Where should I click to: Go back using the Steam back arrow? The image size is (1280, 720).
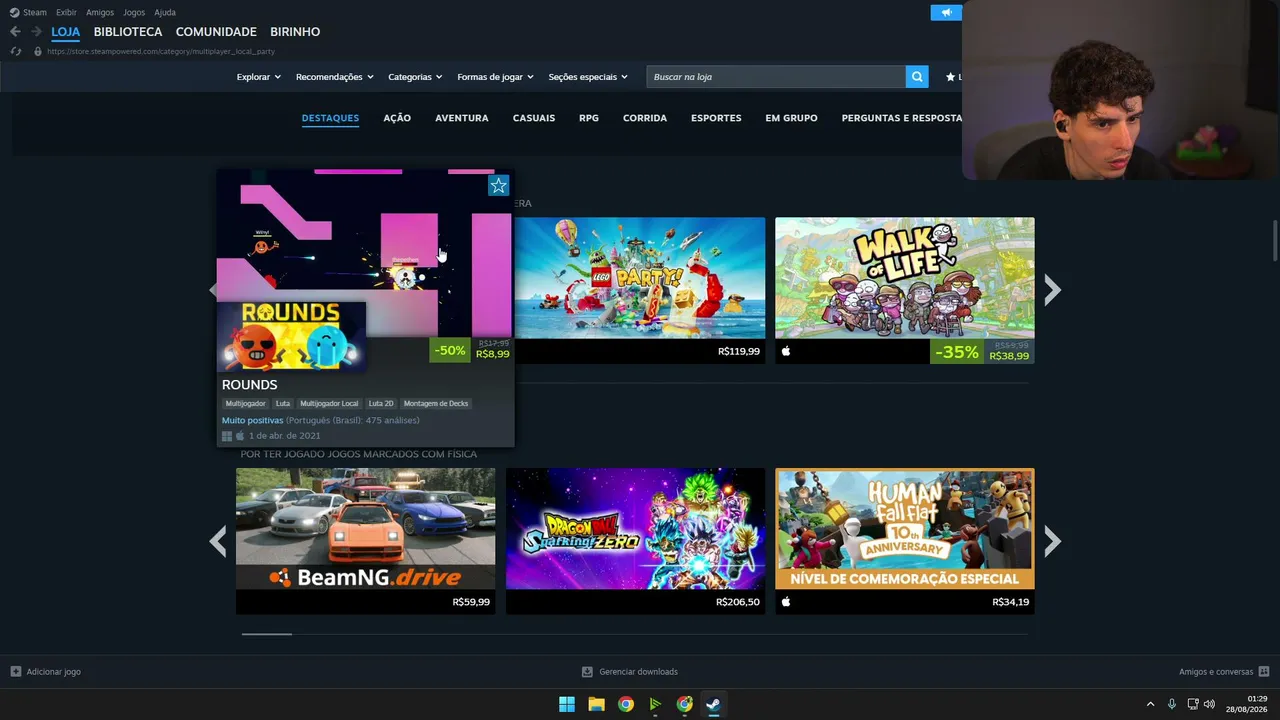[x=15, y=32]
